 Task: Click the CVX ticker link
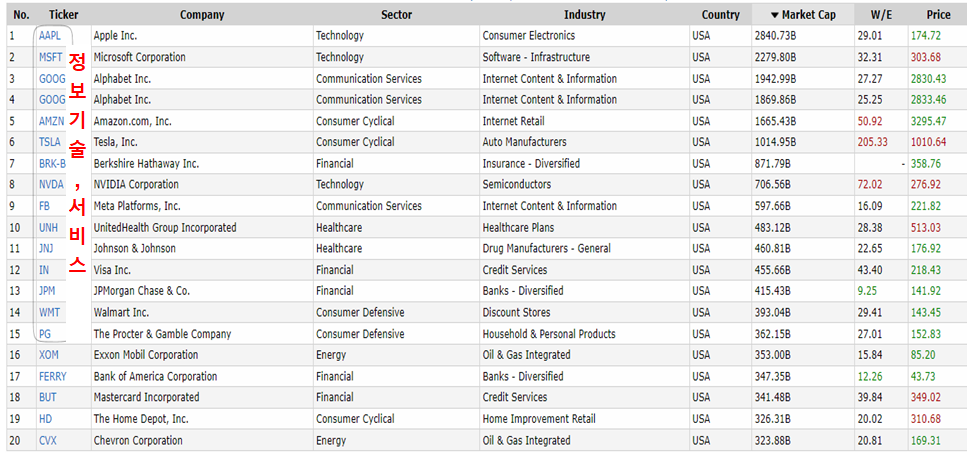(x=48, y=440)
